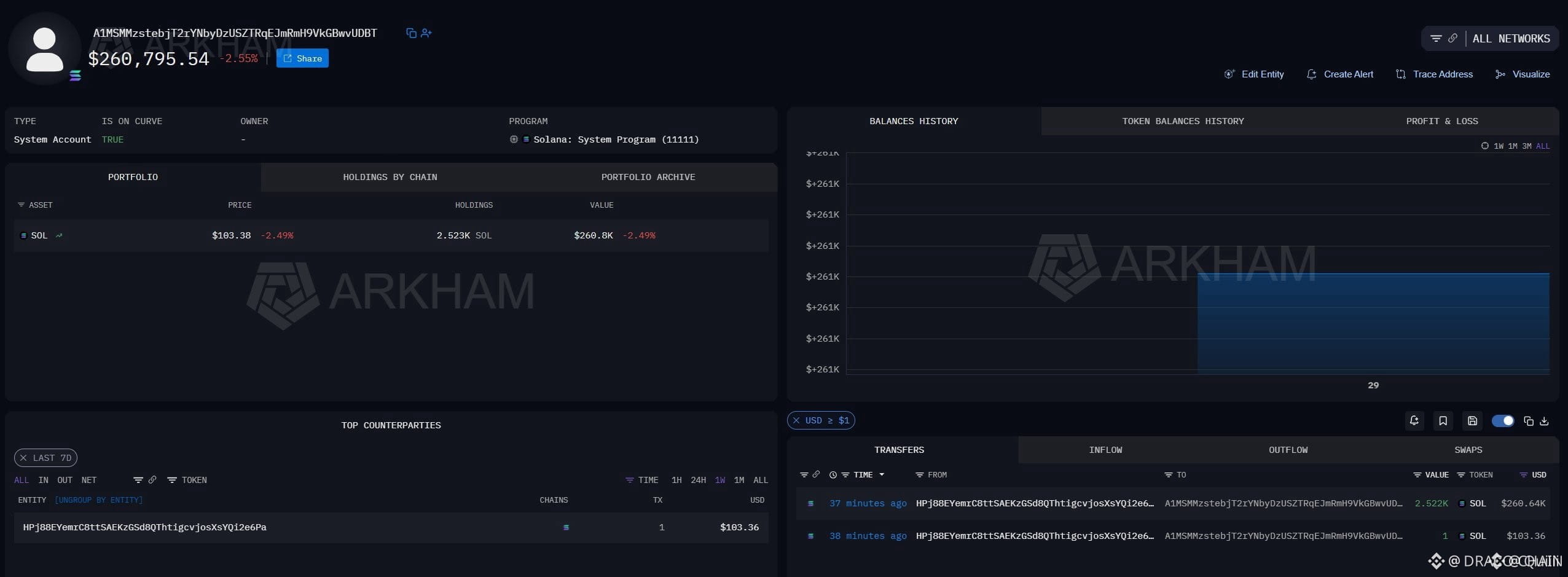Set balance chart range to 3M
The image size is (1568, 577).
[1527, 146]
